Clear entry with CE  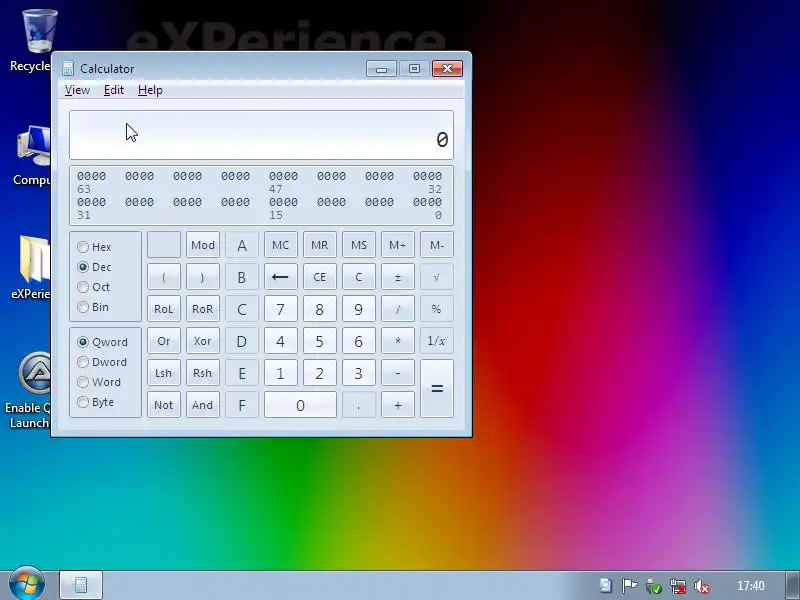coord(320,277)
